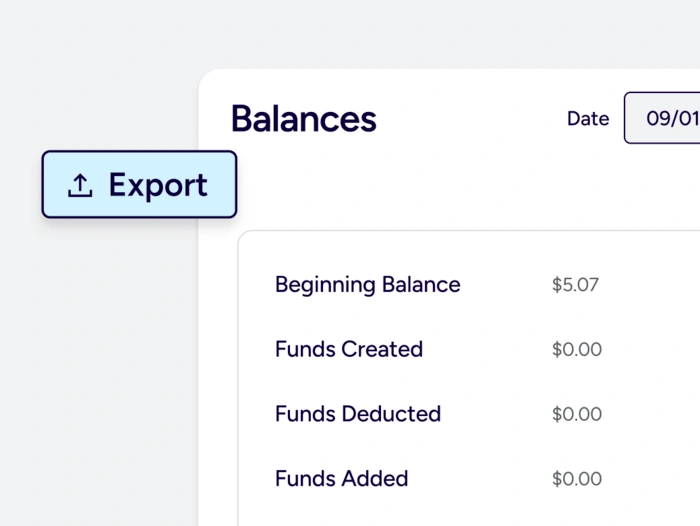This screenshot has width=700, height=526.
Task: Click blank space right of the $5.07 amount
Action: pyautogui.click(x=650, y=285)
